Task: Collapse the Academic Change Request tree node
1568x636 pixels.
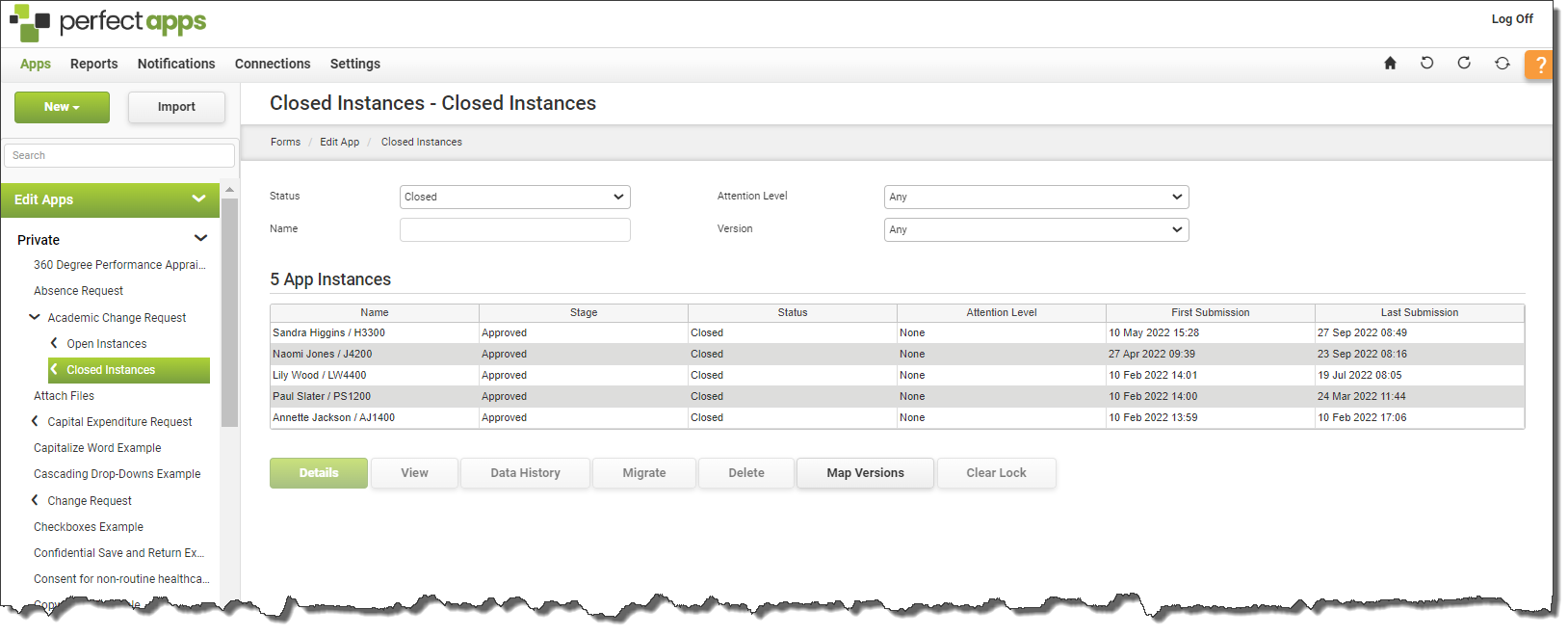Action: 35,317
